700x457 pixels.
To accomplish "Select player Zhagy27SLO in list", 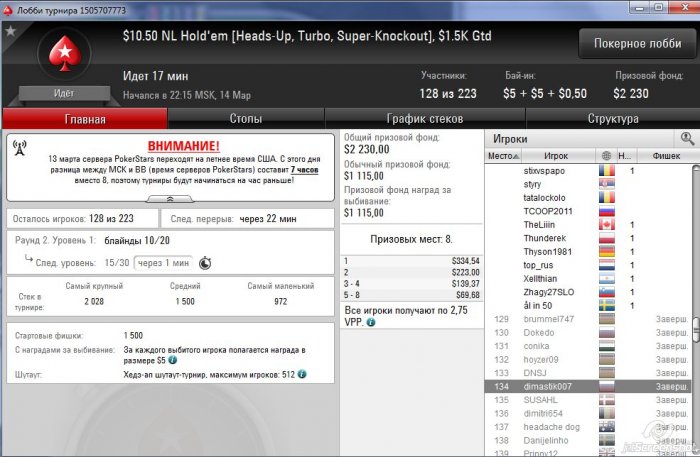I will pos(549,292).
